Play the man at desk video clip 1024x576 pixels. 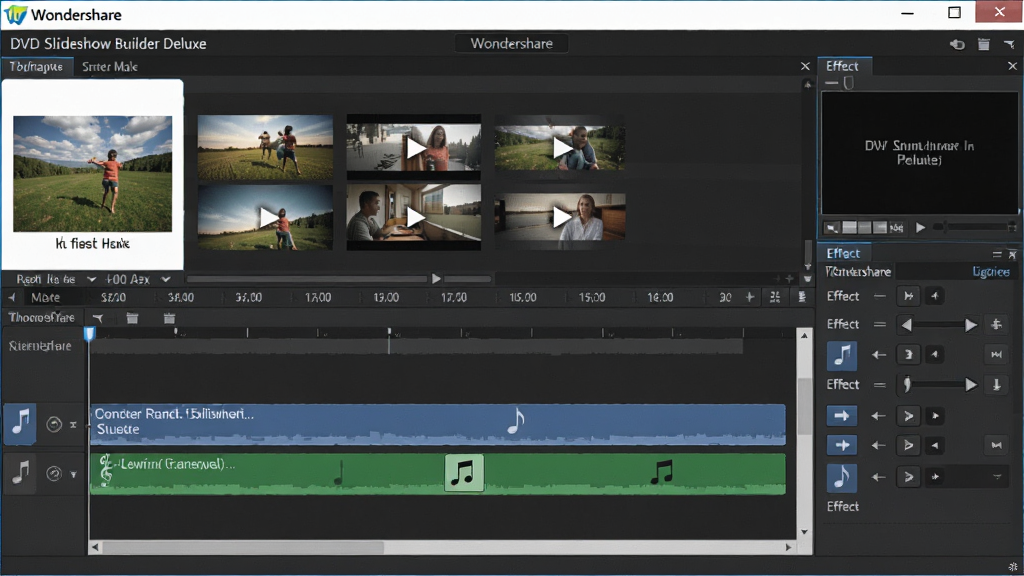[x=413, y=217]
